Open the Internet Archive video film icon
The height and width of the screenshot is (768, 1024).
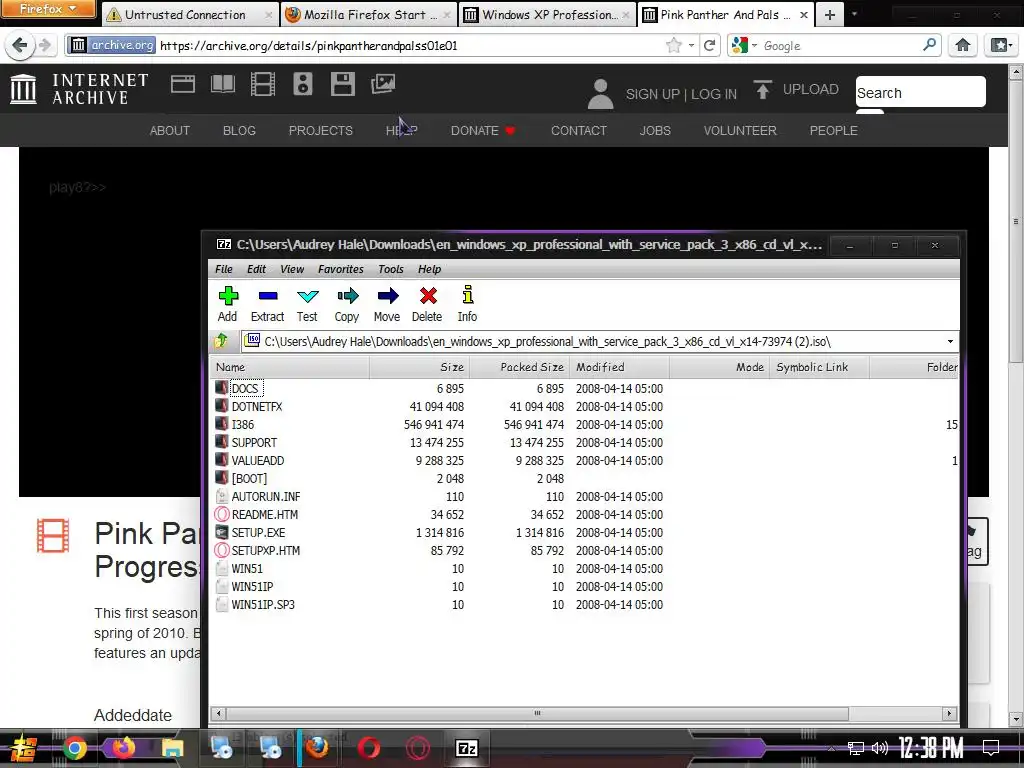click(x=263, y=84)
